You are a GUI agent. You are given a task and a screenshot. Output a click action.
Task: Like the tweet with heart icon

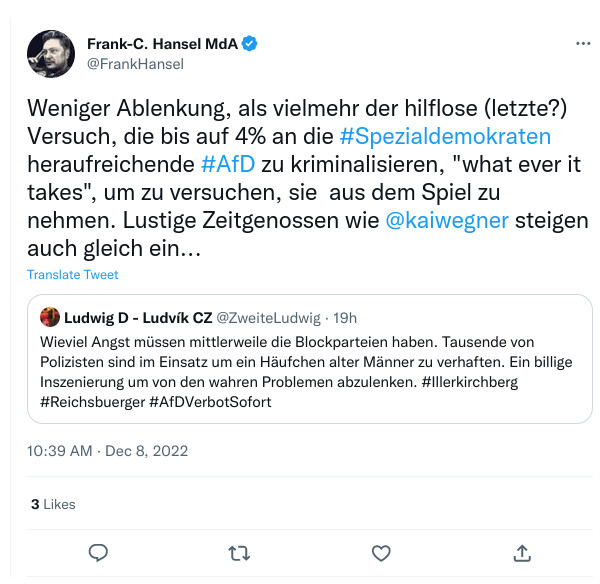381,552
